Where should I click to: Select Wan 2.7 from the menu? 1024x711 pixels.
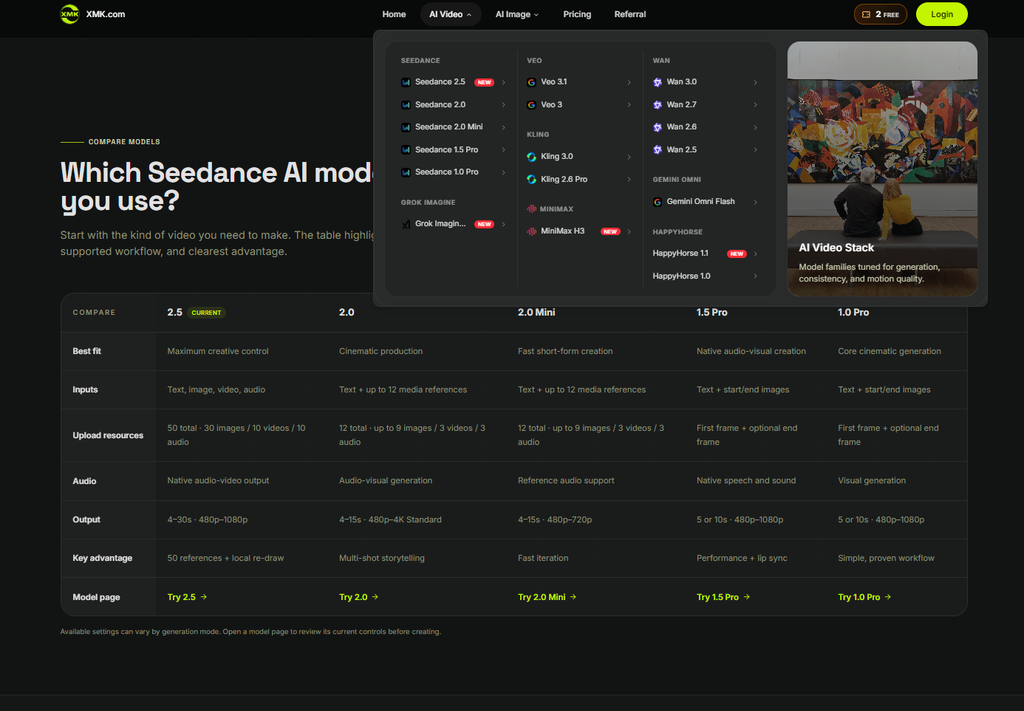tap(705, 104)
